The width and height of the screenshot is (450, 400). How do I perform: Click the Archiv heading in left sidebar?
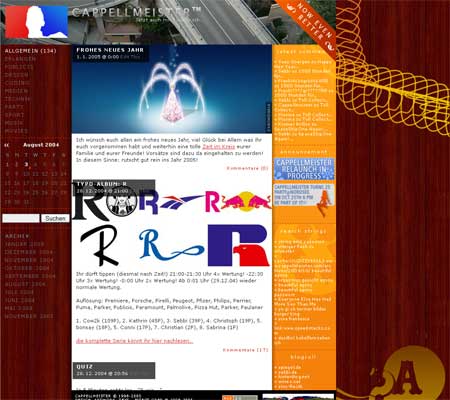pyautogui.click(x=17, y=236)
